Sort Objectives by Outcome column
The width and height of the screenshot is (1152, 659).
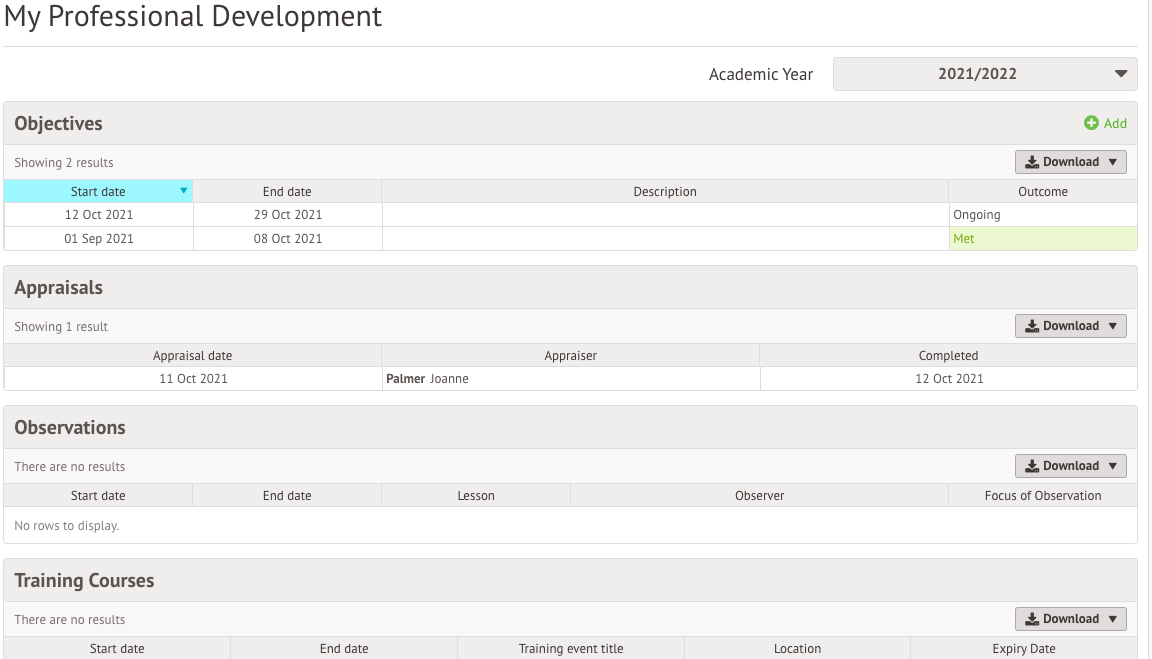pyautogui.click(x=1043, y=192)
